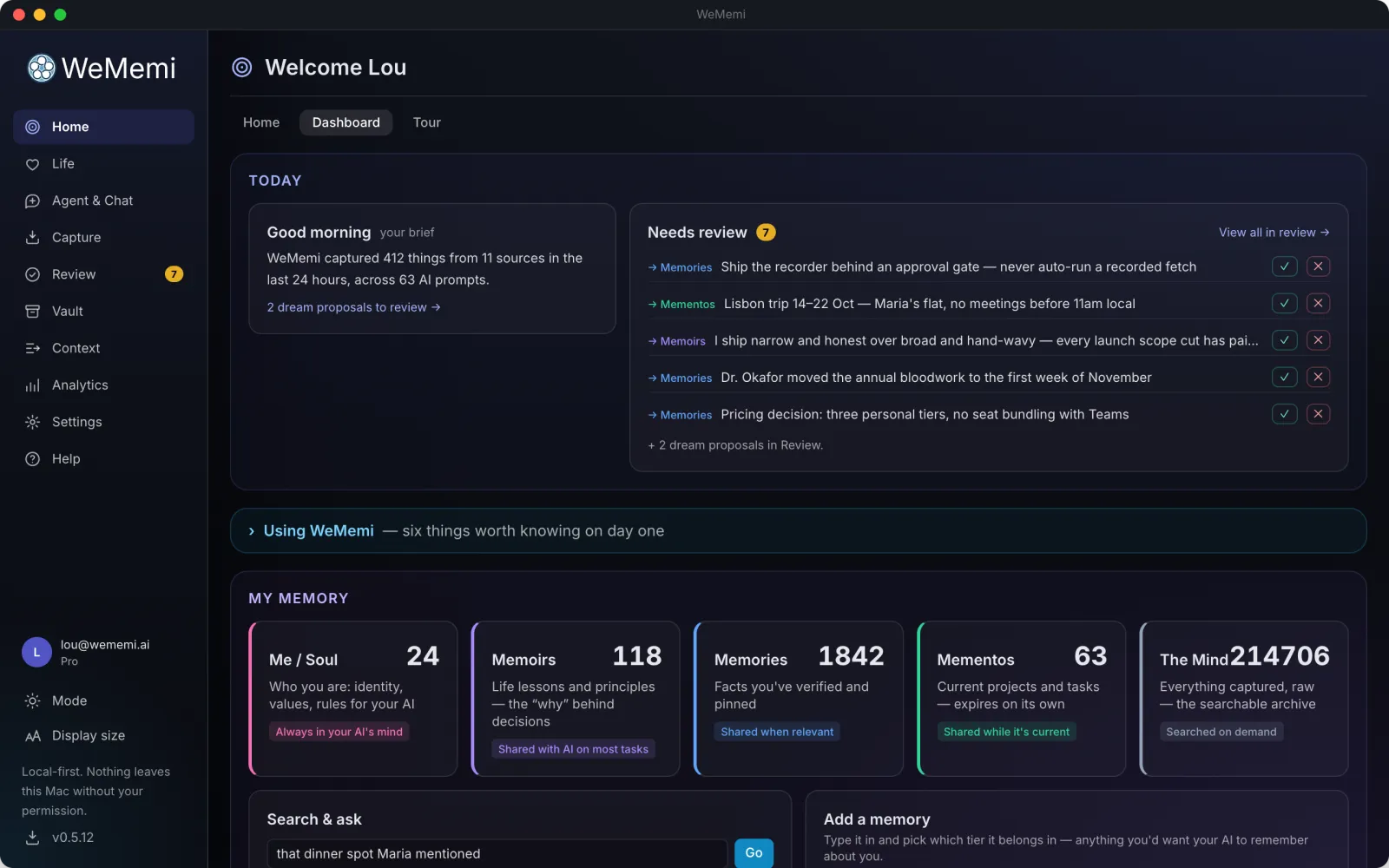Click the Review badge showing 7 in sidebar
The height and width of the screenshot is (868, 1389).
(174, 274)
